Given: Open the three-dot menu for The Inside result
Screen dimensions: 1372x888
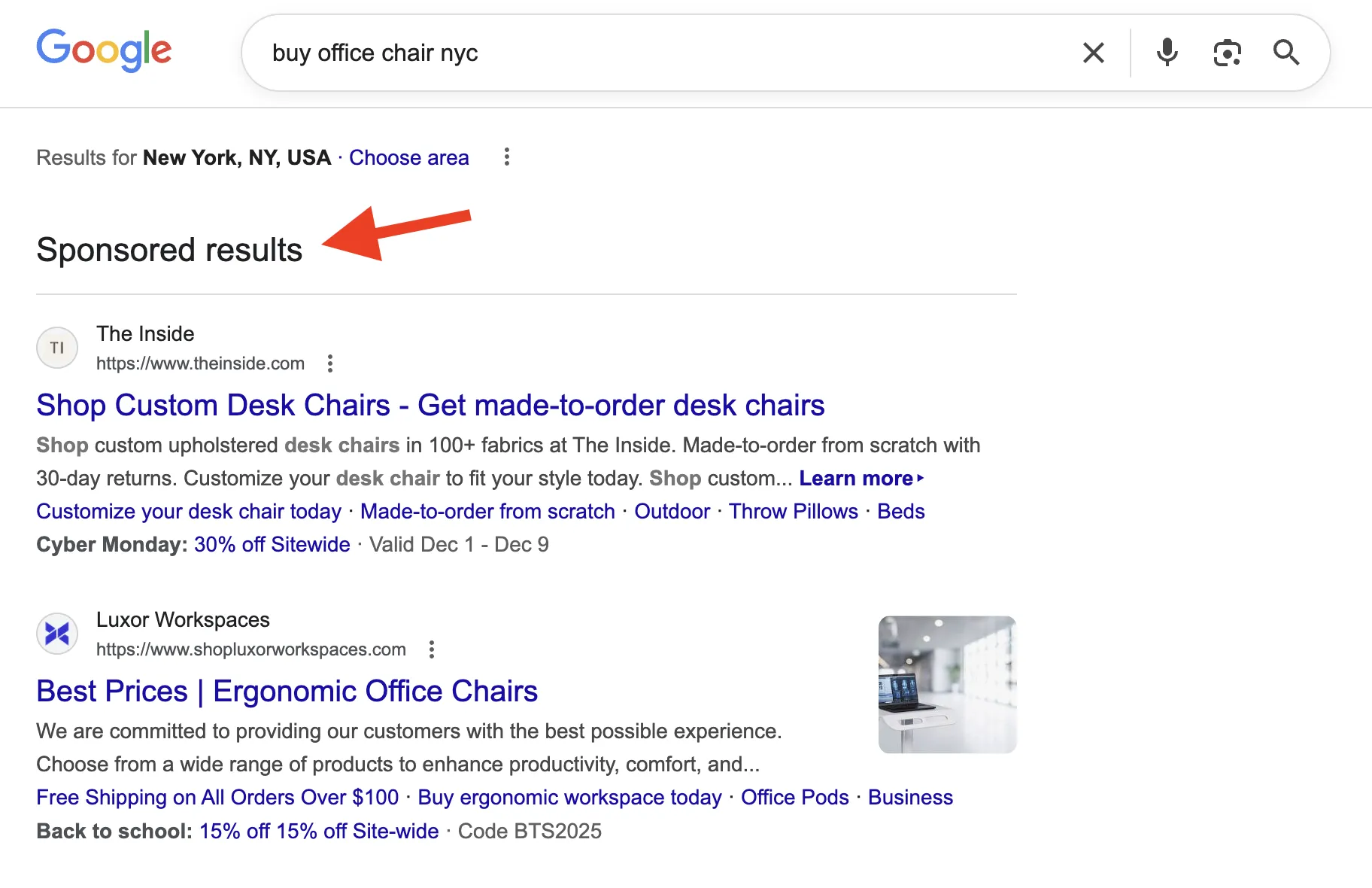Looking at the screenshot, I should pos(330,363).
